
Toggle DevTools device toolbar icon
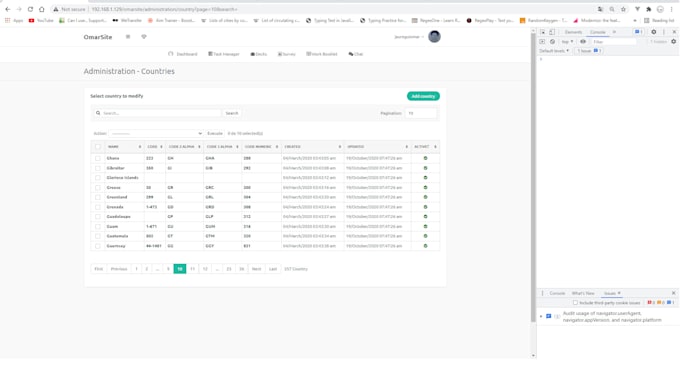point(552,32)
